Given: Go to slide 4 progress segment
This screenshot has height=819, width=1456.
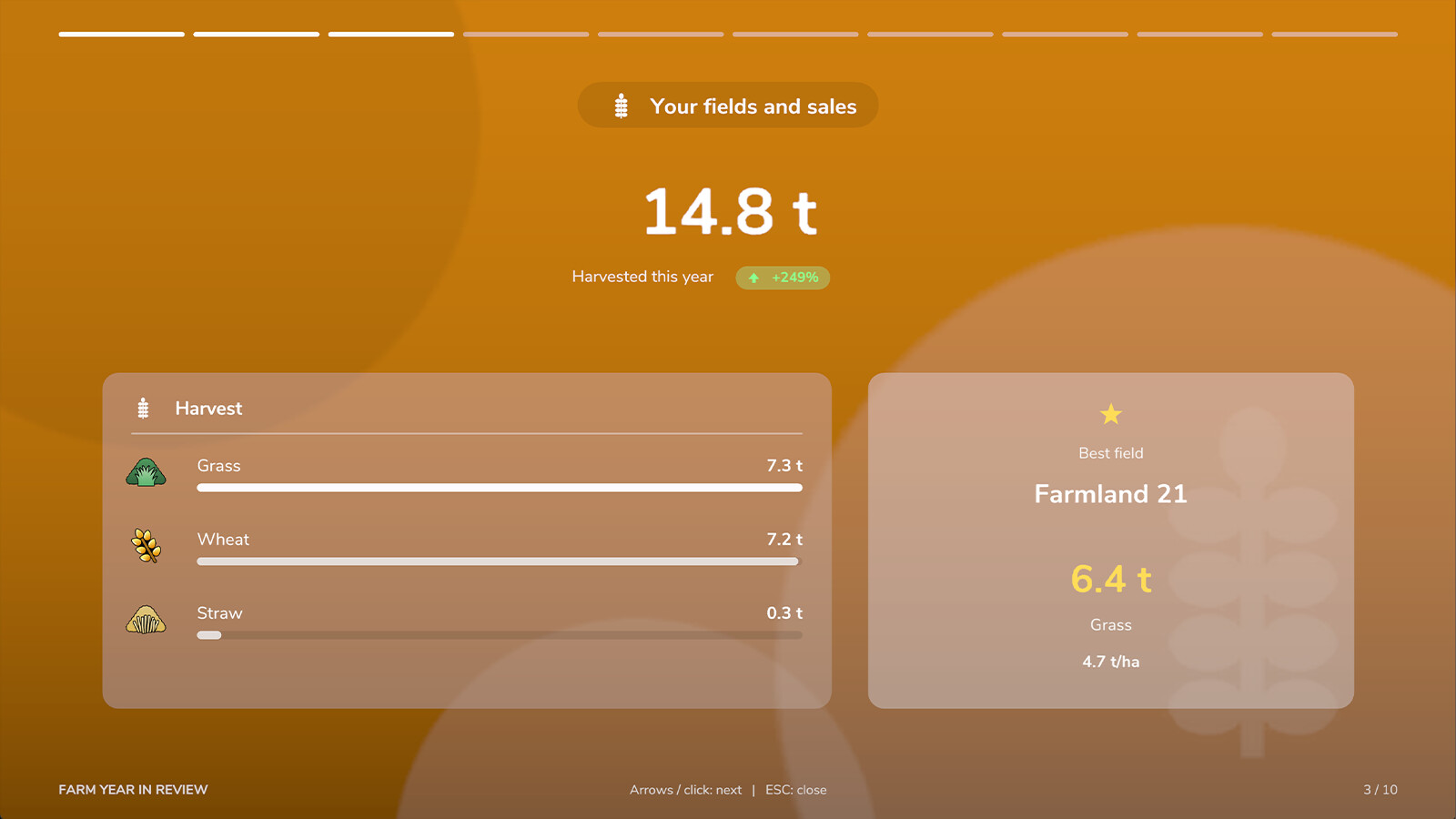Looking at the screenshot, I should [x=526, y=35].
